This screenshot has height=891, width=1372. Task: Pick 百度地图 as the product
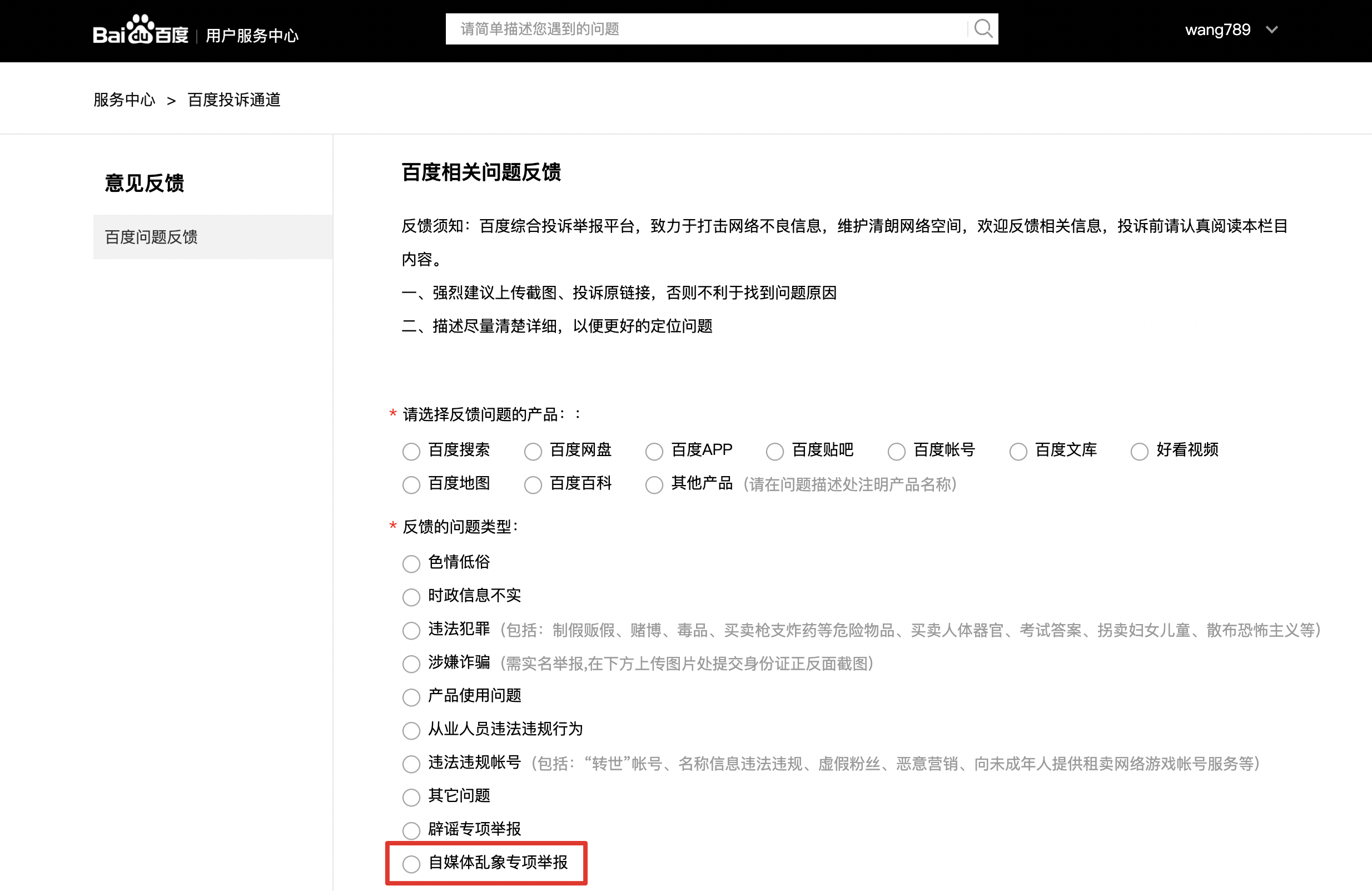[411, 484]
